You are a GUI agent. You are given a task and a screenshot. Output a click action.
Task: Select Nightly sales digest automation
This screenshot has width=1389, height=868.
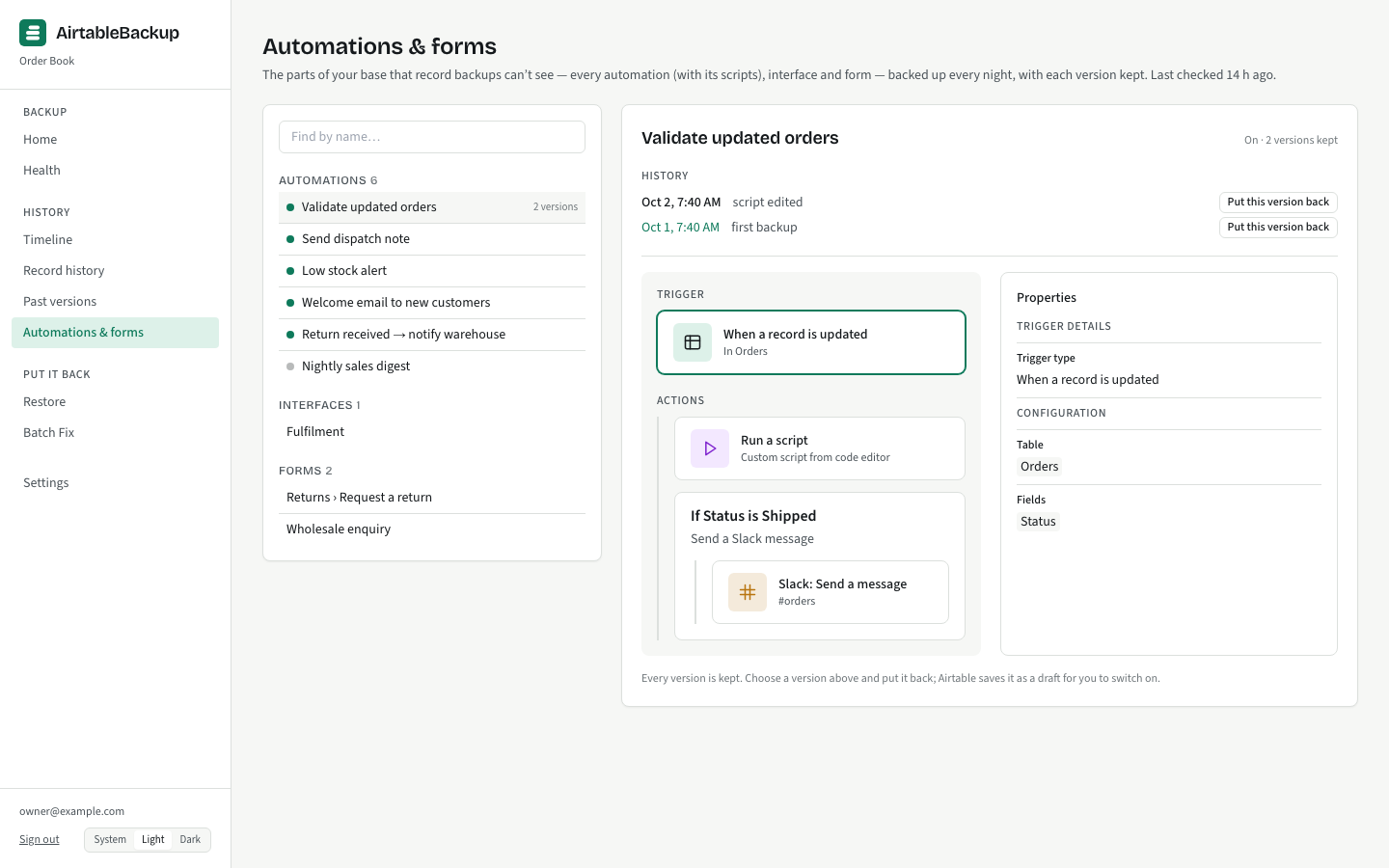pyautogui.click(x=432, y=366)
